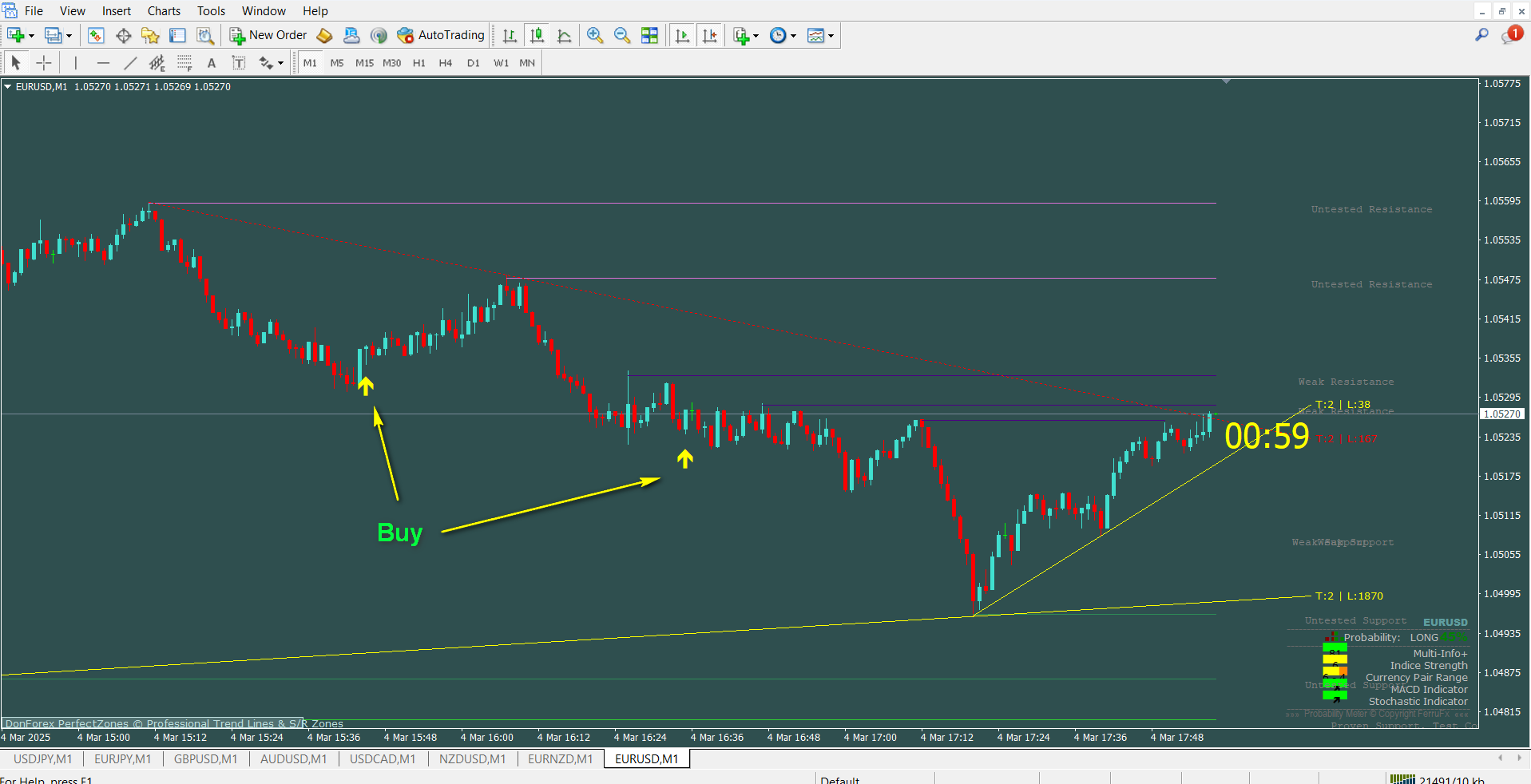Zoom out of the chart
Screen dimensions: 1531x784
(622, 35)
